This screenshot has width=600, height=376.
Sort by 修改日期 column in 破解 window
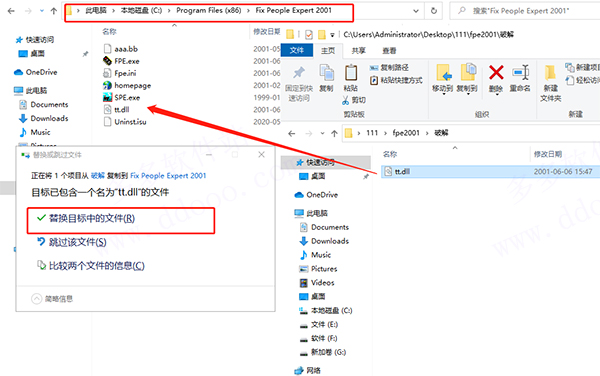click(x=548, y=154)
